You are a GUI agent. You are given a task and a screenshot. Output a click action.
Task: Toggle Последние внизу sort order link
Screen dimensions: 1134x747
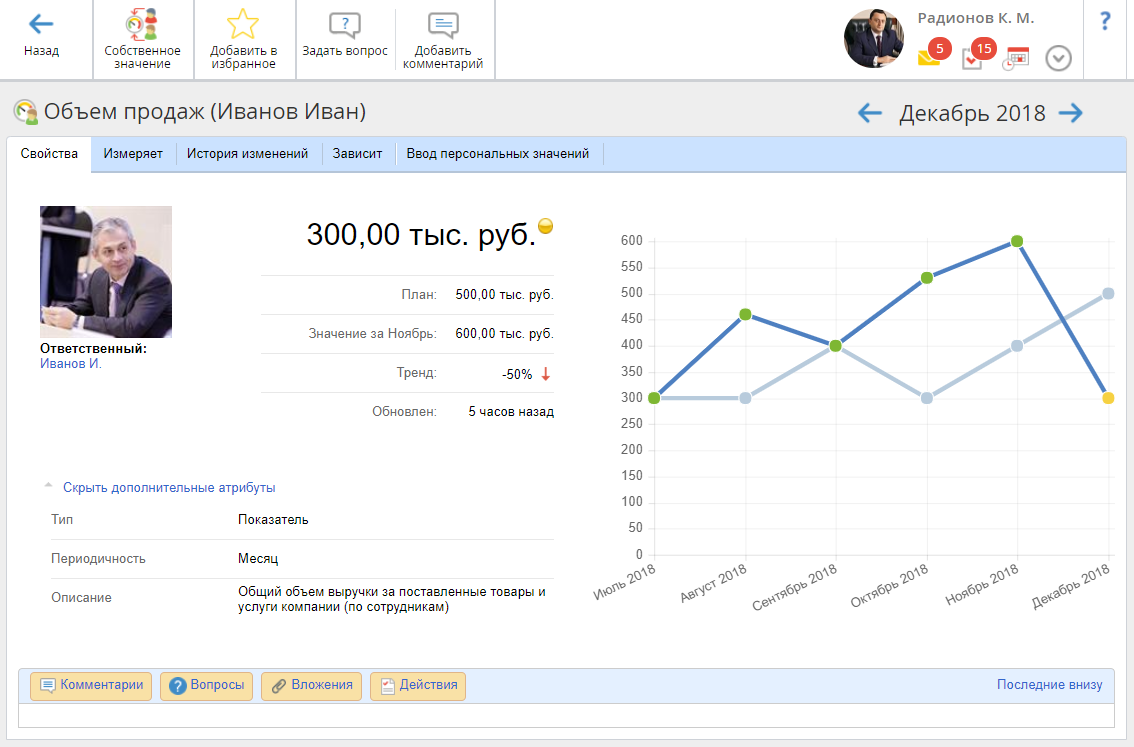[x=1049, y=685]
